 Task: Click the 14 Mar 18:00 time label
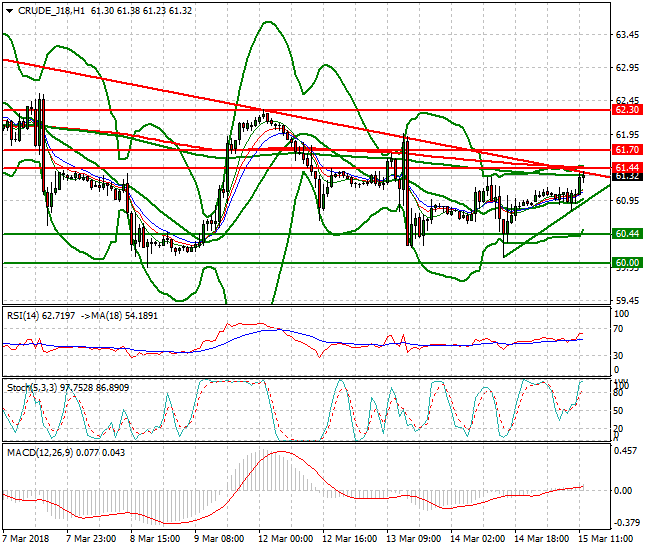[x=542, y=539]
